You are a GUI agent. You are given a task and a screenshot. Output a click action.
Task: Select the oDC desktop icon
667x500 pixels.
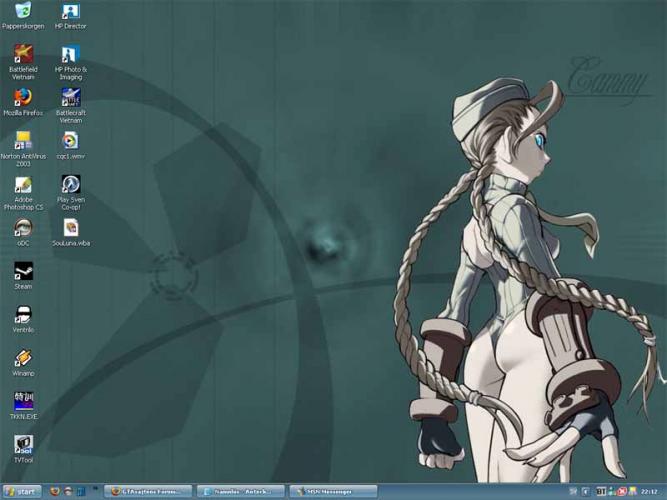click(x=23, y=228)
